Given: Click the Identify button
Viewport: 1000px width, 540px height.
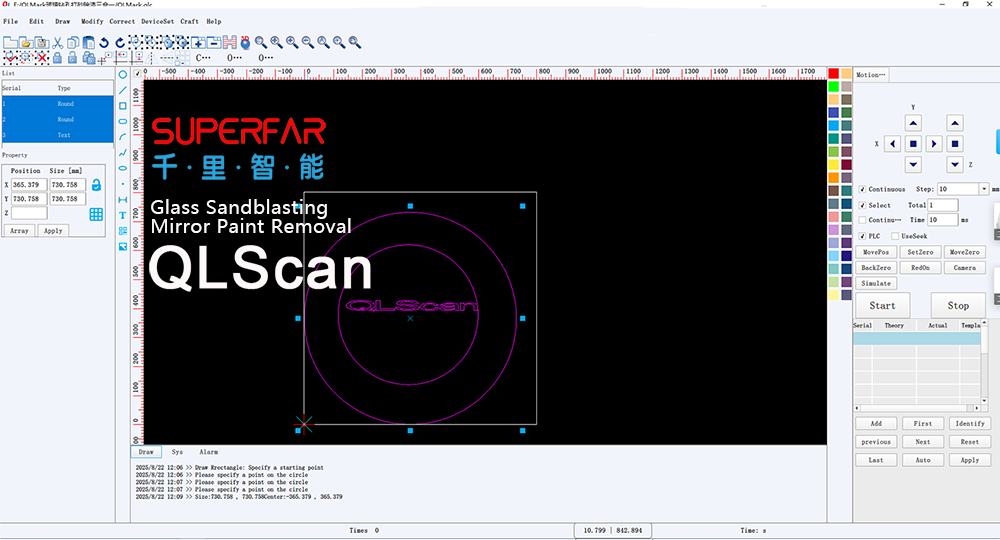Looking at the screenshot, I should click(x=969, y=423).
